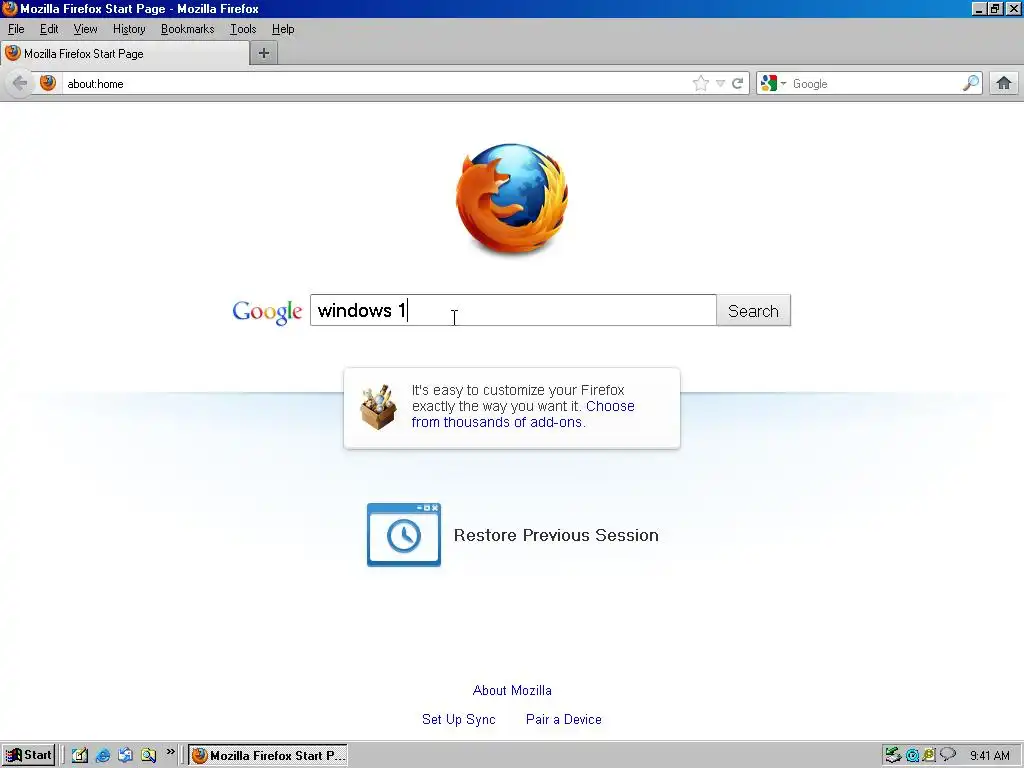This screenshot has width=1024, height=768.
Task: Click the 9:41 AM clock
Action: (x=990, y=756)
